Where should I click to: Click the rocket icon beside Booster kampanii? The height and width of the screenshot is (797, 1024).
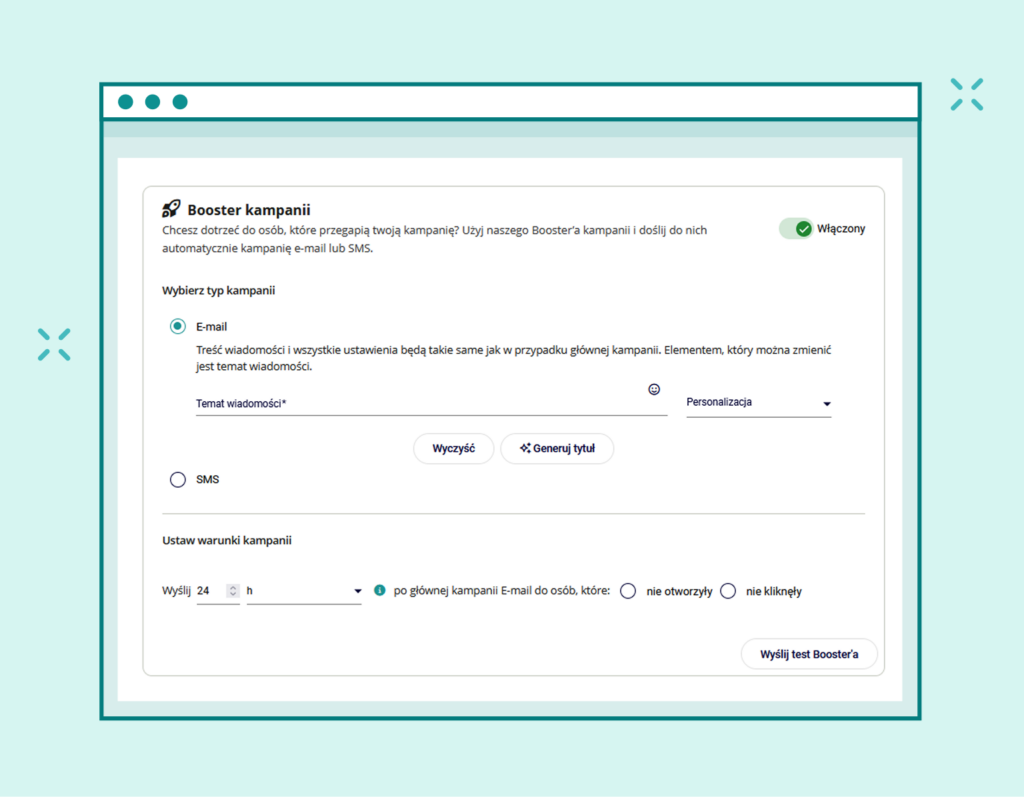171,209
